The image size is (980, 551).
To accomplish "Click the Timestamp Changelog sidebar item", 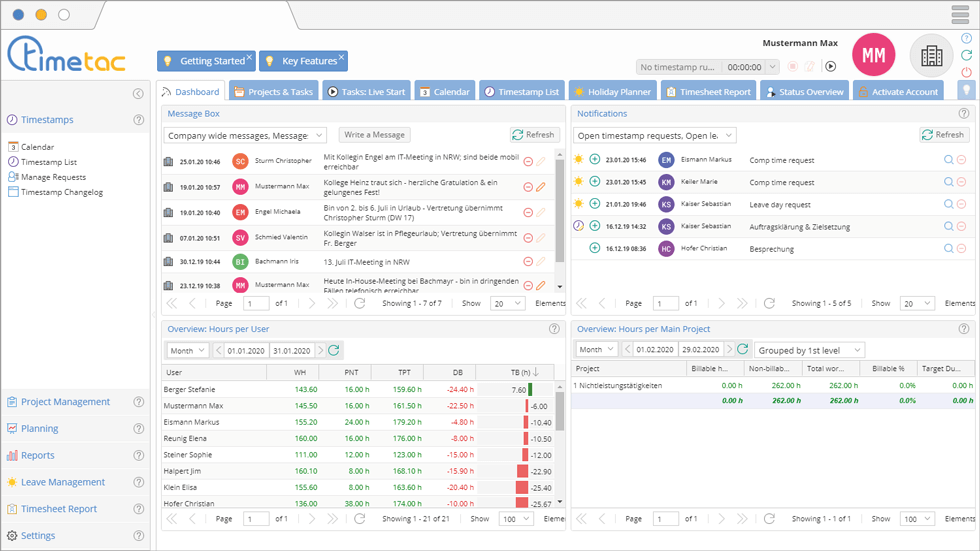I will coord(62,192).
